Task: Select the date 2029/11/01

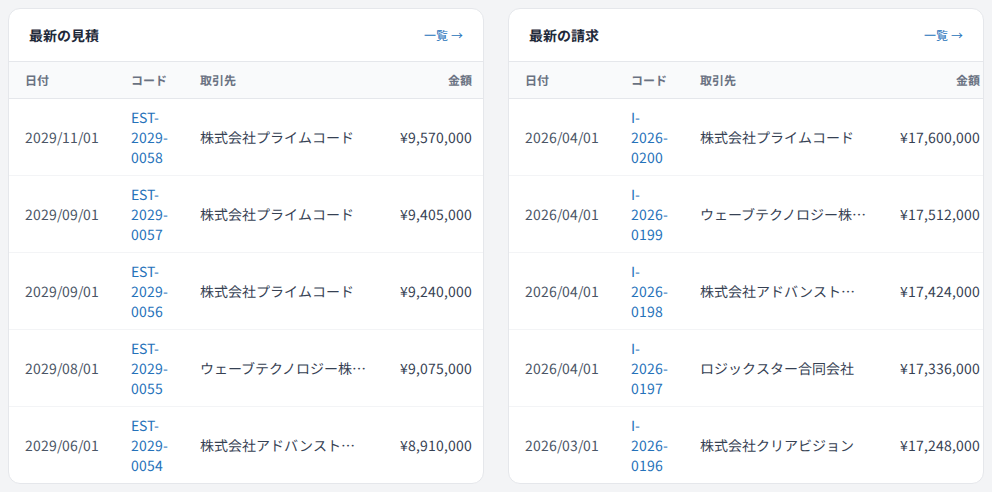Action: pyautogui.click(x=62, y=138)
